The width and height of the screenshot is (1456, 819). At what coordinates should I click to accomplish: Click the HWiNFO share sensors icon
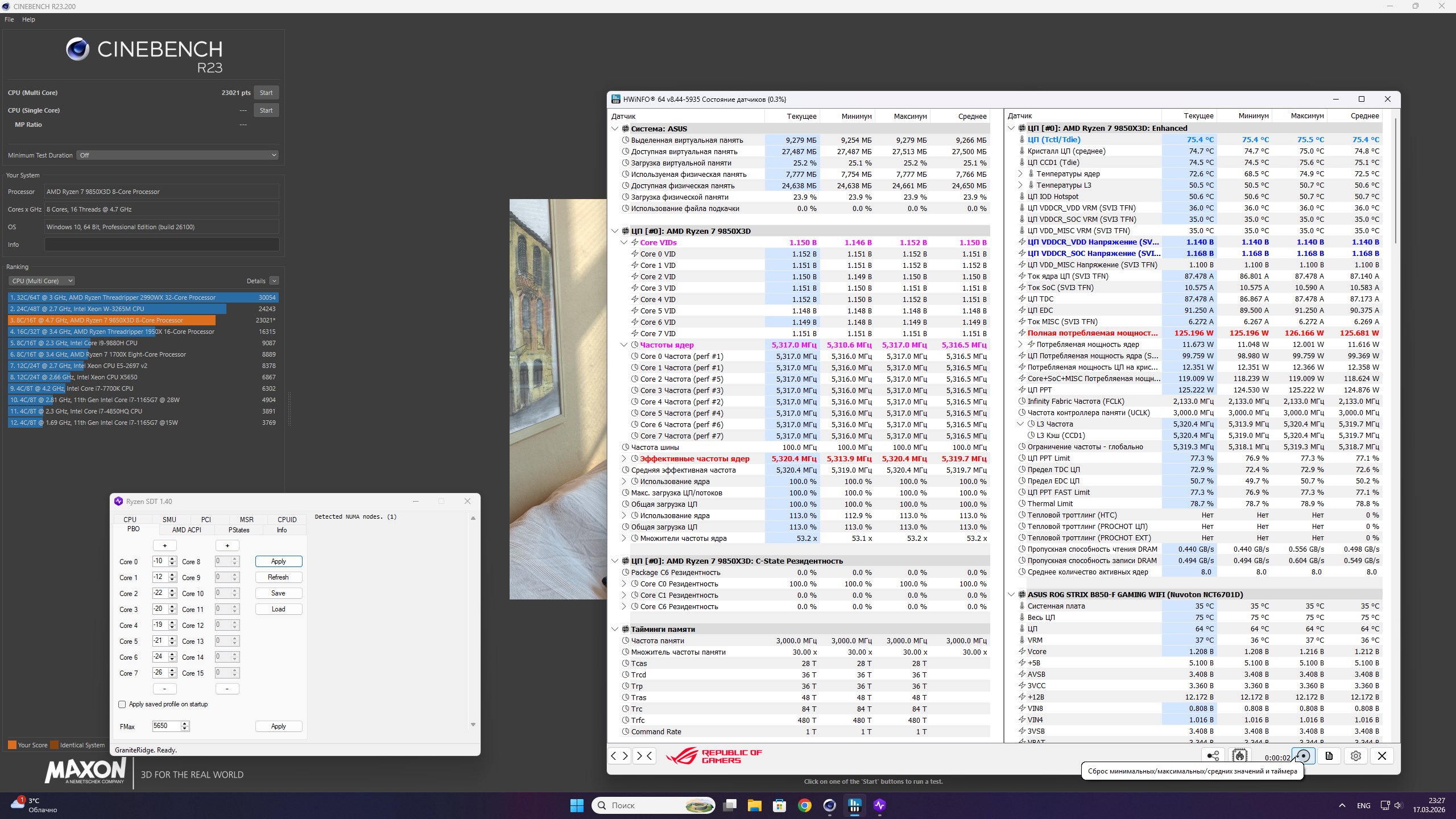(x=1213, y=756)
